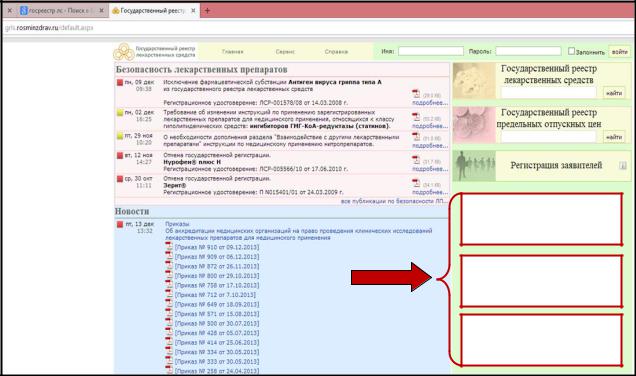Click the red marker of the 13 дек news entry
This screenshot has height=376, width=636.
(x=120, y=224)
